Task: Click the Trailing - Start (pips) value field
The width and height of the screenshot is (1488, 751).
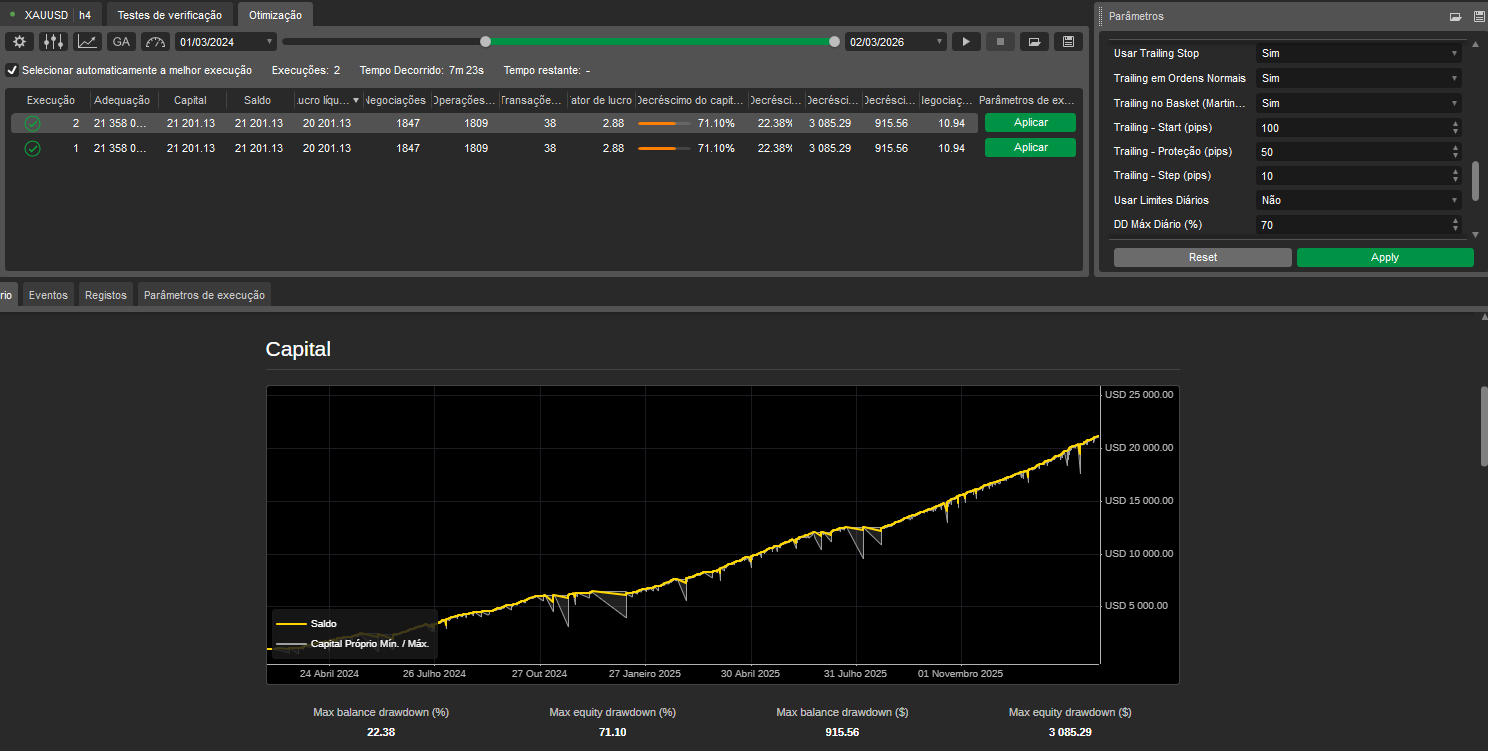Action: pyautogui.click(x=1352, y=128)
